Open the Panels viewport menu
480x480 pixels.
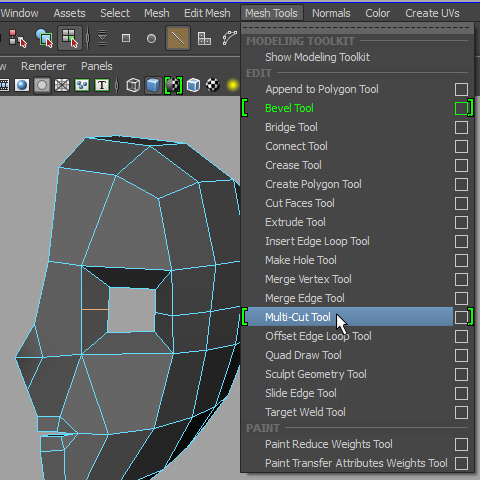pyautogui.click(x=97, y=66)
